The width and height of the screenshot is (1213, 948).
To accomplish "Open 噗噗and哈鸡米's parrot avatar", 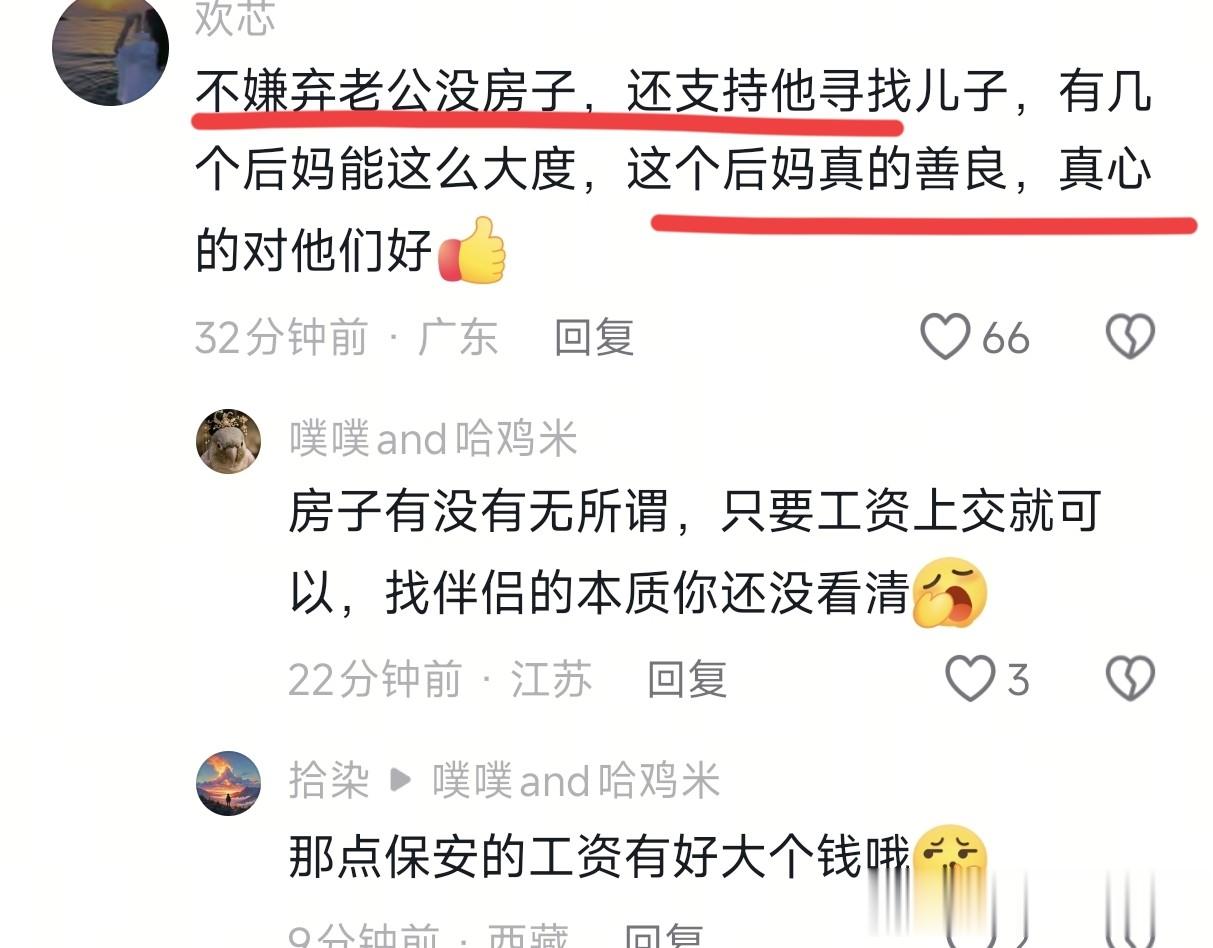I will pyautogui.click(x=228, y=441).
